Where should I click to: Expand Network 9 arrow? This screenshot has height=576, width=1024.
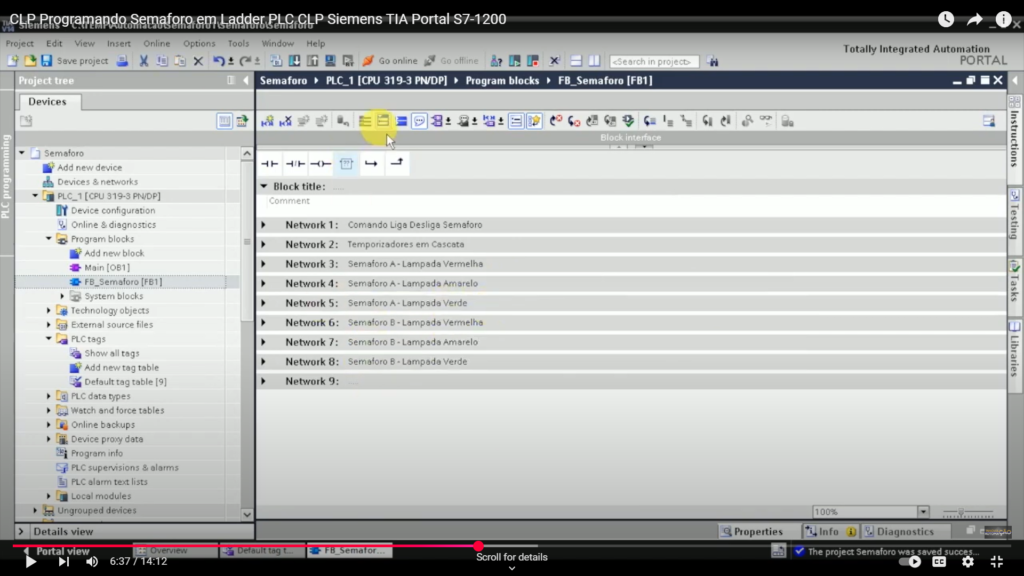264,381
